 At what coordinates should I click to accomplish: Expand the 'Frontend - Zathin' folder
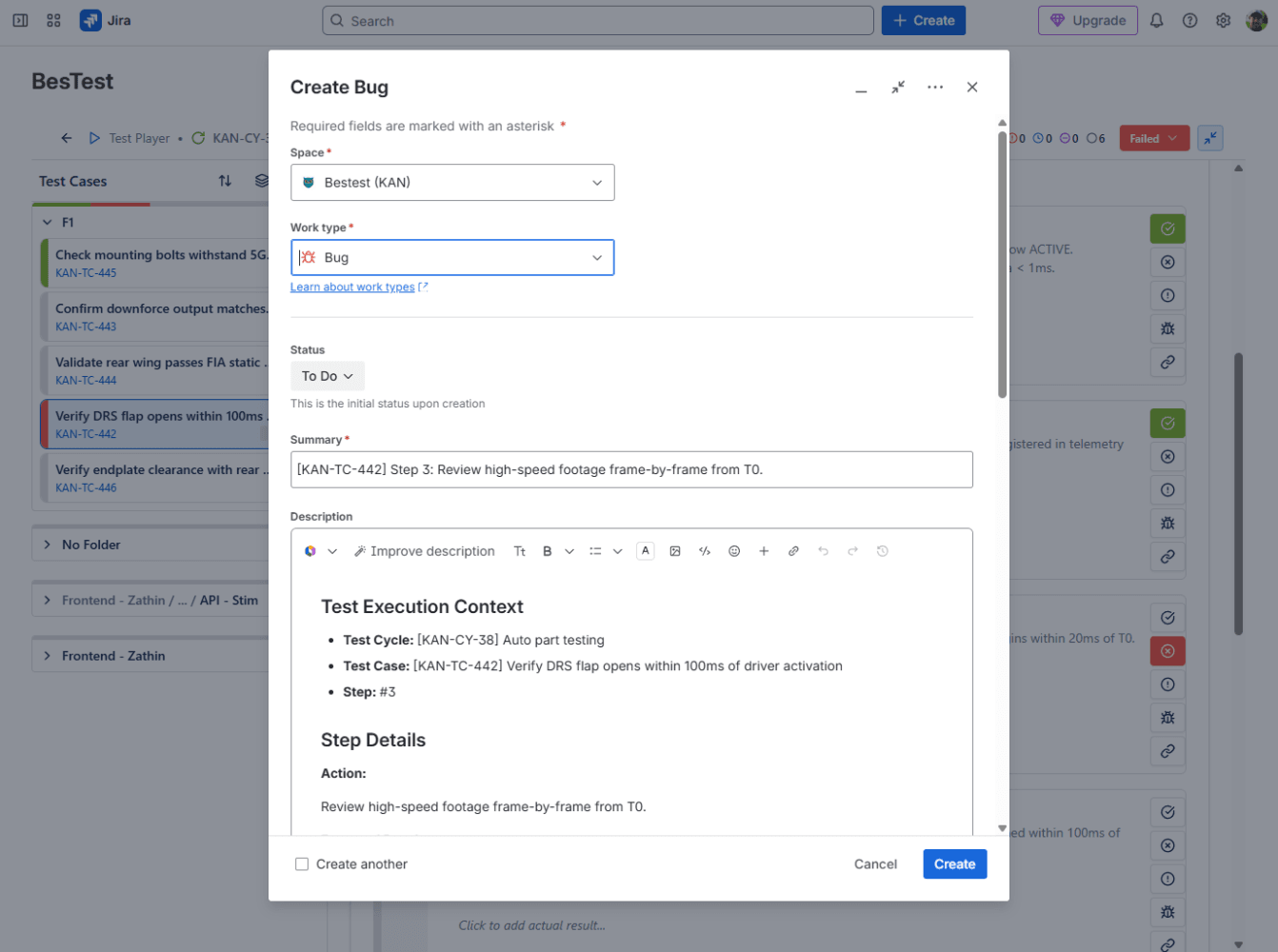point(47,656)
